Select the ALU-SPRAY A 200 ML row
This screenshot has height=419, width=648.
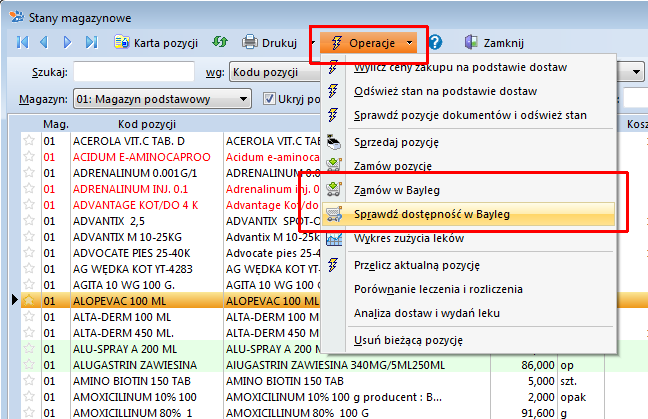pos(125,349)
